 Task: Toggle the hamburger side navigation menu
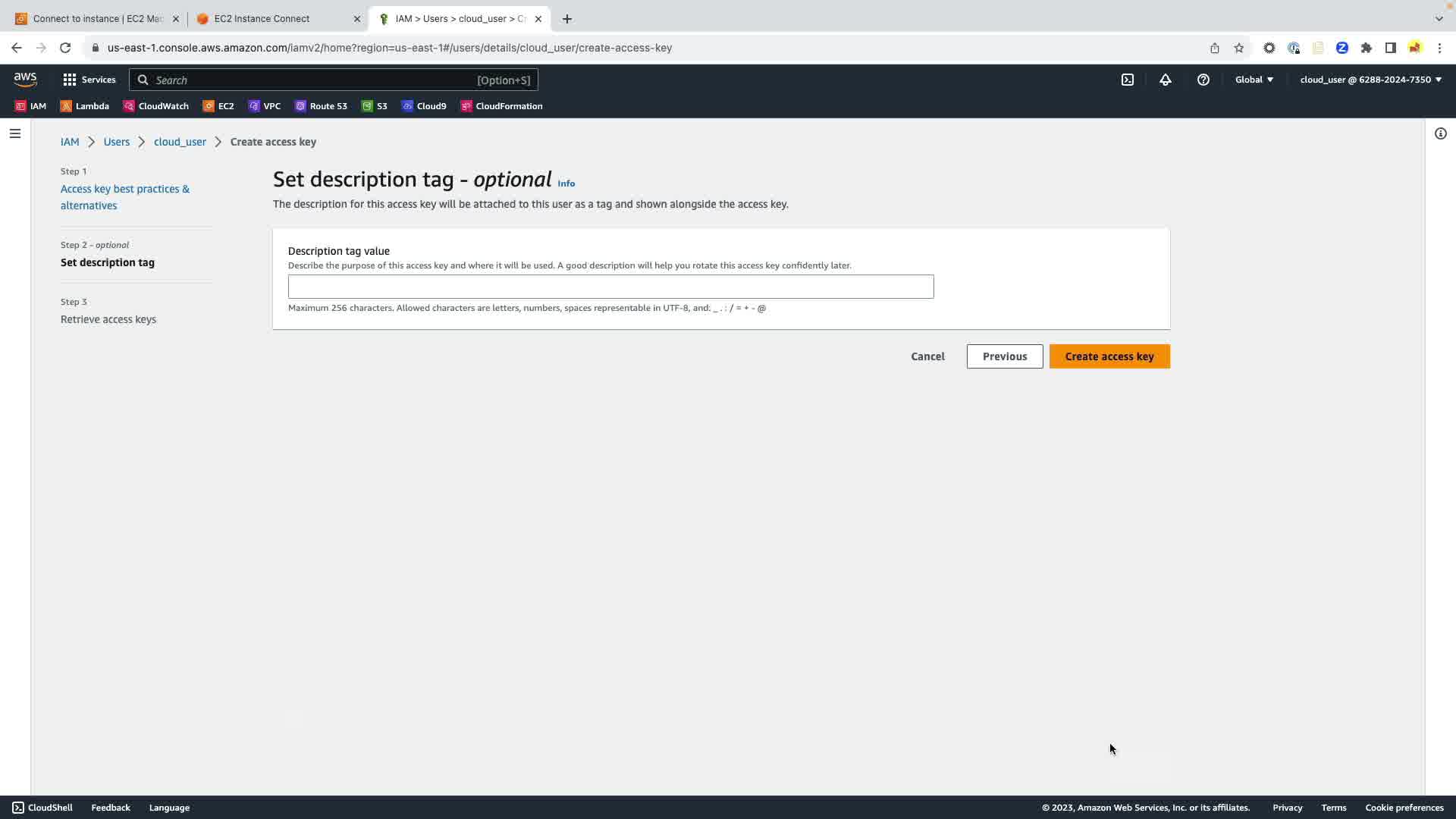click(x=15, y=133)
